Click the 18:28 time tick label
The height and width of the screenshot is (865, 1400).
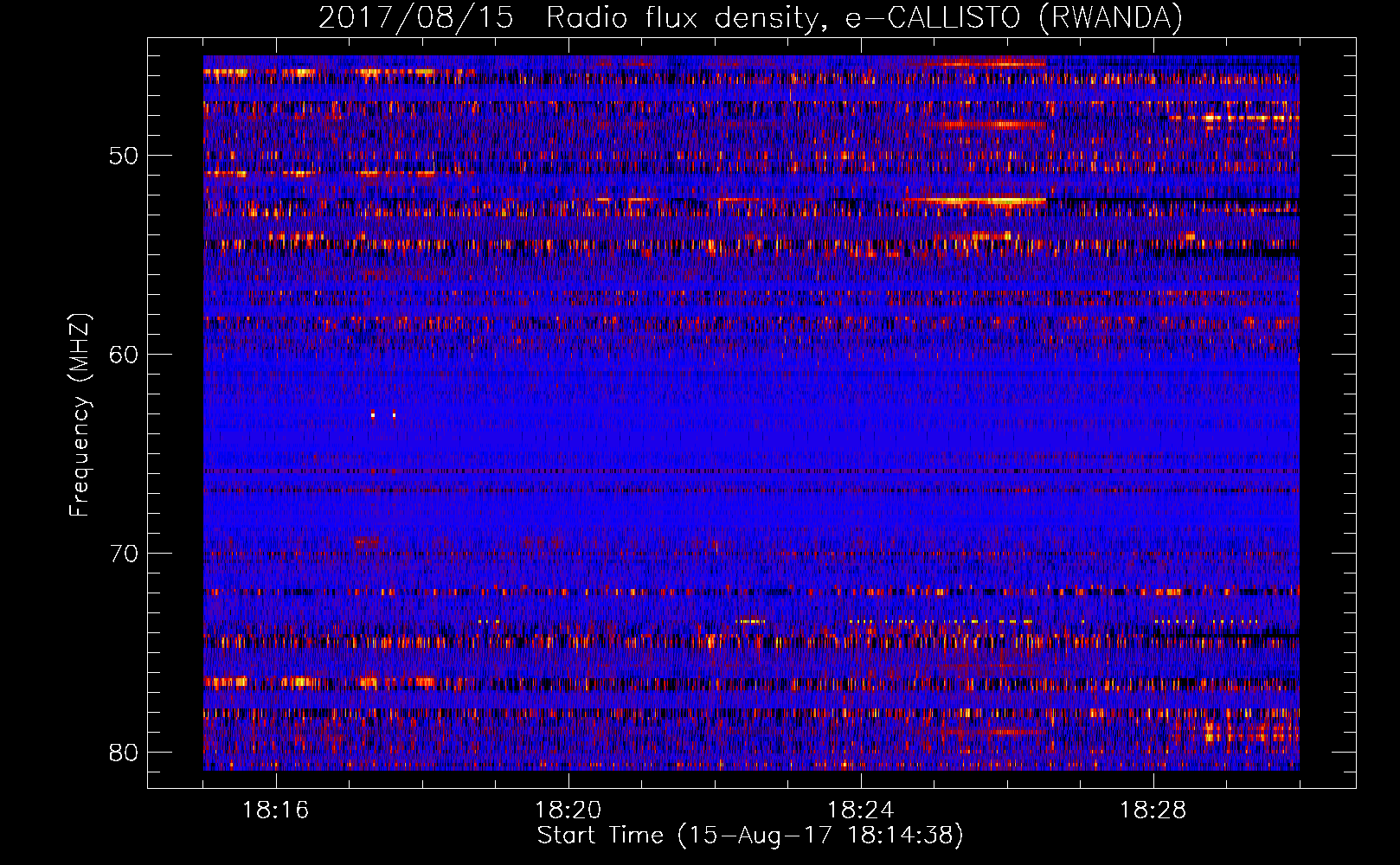pos(1153,811)
